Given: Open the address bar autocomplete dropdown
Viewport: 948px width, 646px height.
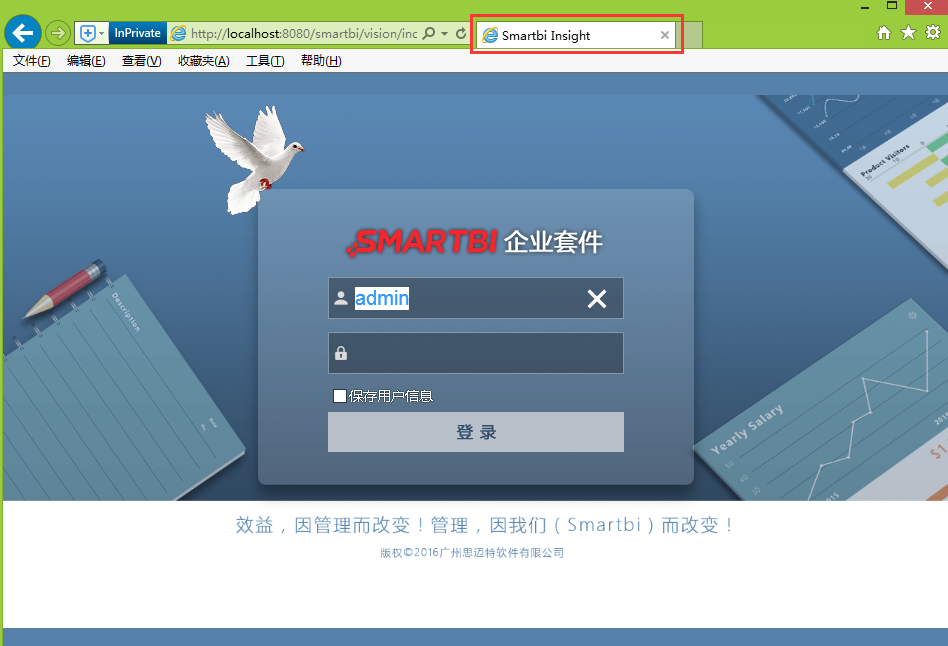Looking at the screenshot, I should (x=444, y=33).
